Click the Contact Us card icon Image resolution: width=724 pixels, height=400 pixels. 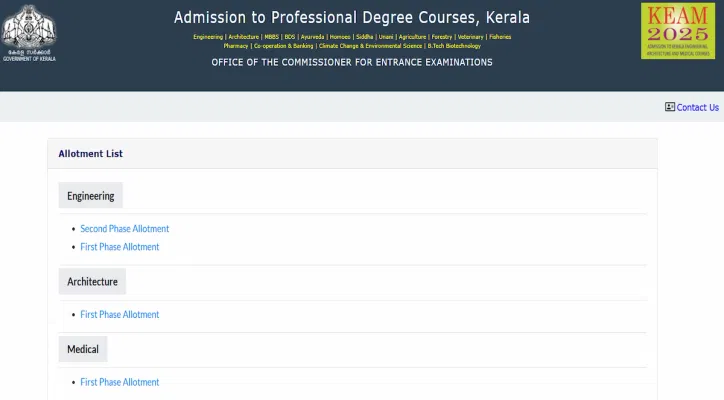point(670,107)
